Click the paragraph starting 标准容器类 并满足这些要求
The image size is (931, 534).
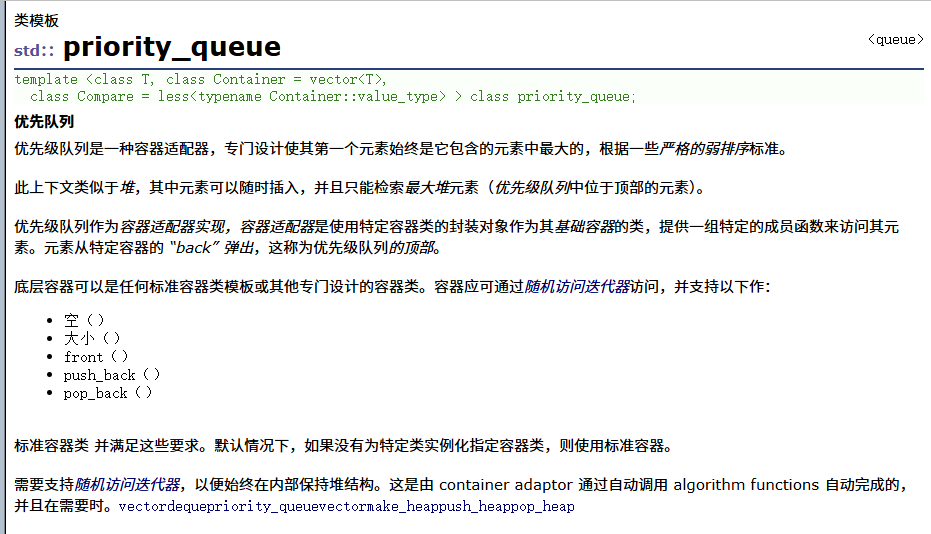click(343, 445)
